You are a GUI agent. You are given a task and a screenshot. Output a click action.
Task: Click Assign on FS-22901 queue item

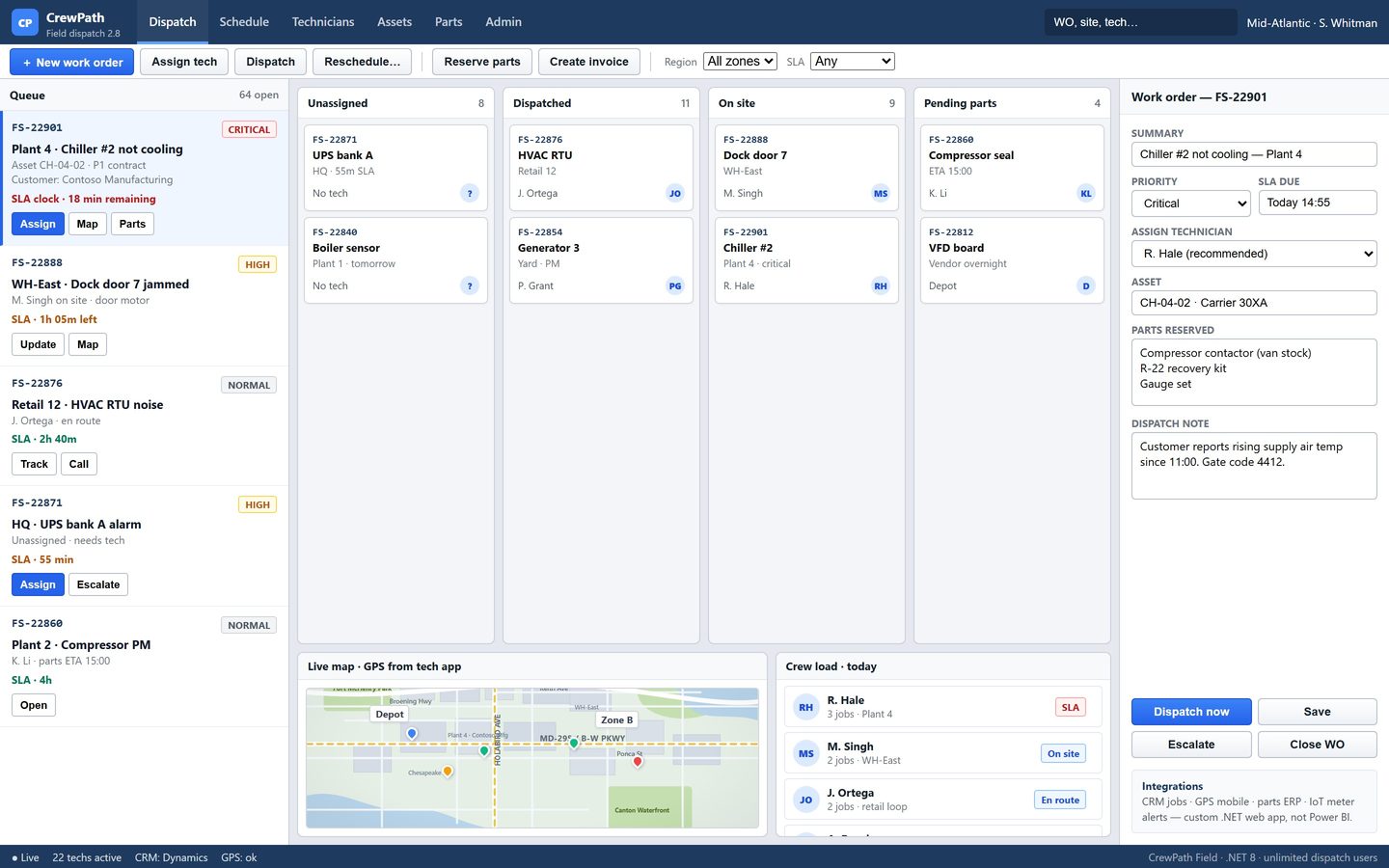pyautogui.click(x=38, y=224)
